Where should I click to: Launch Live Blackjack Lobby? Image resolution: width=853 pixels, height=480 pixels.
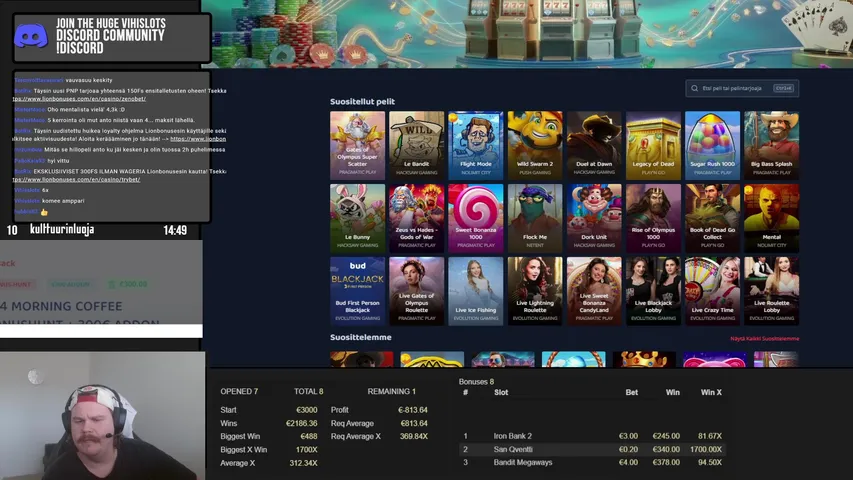tap(653, 291)
